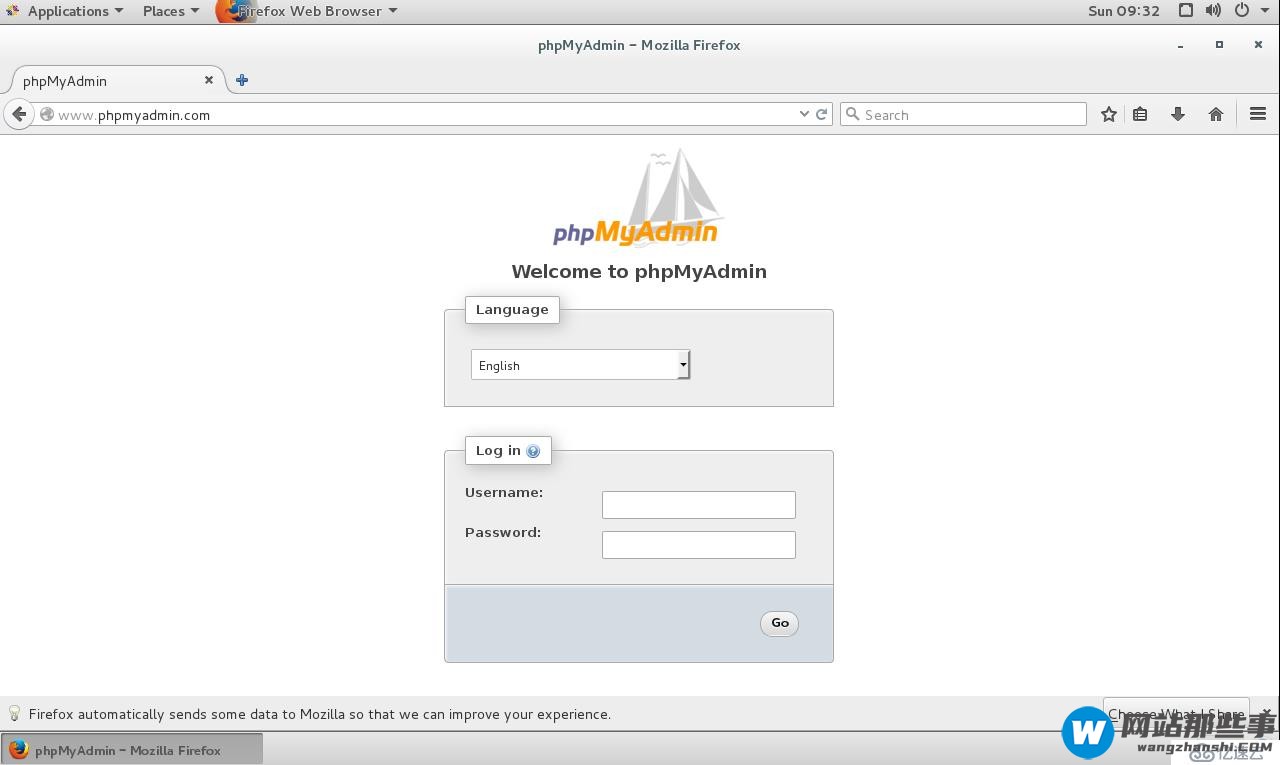Click the Log in help question icon
Screen dimensions: 1280x765
[533, 451]
